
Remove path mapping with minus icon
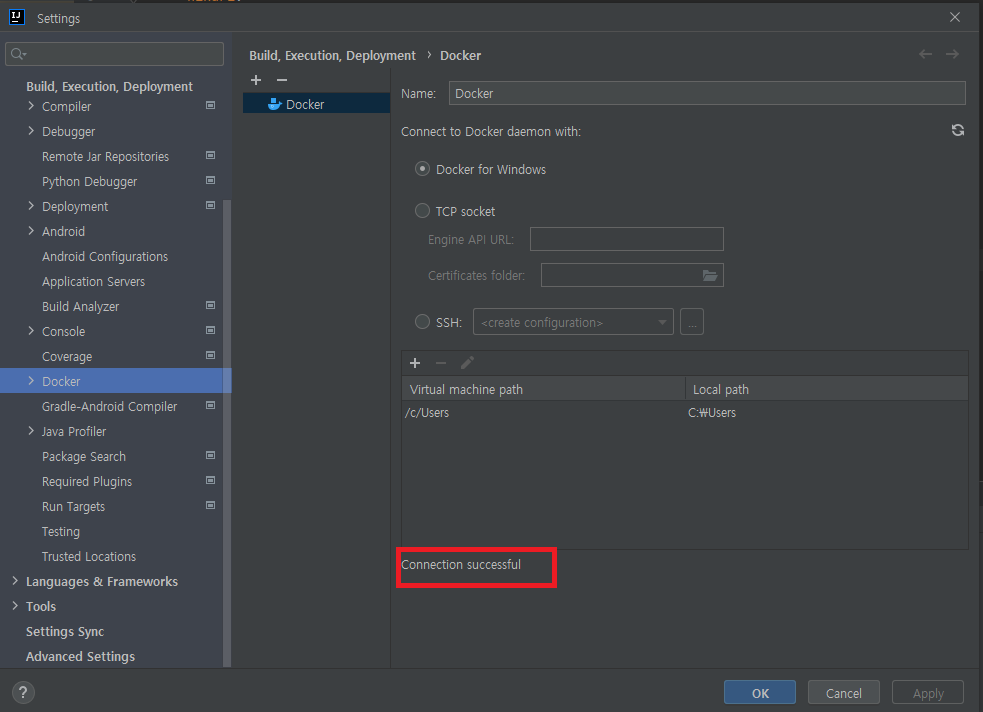[x=441, y=363]
